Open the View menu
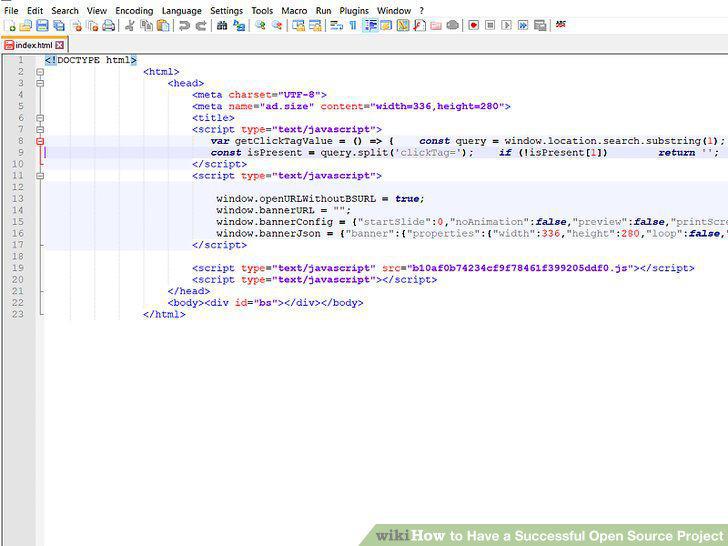The width and height of the screenshot is (728, 546). coord(97,10)
